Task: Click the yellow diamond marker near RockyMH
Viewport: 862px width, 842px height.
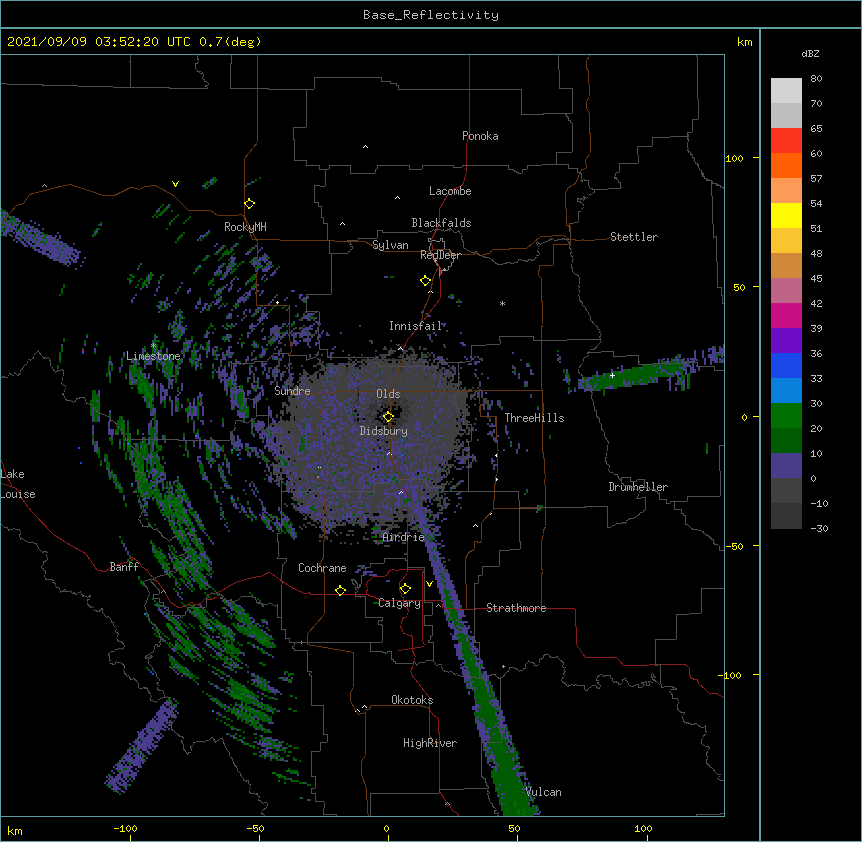Action: pos(250,204)
